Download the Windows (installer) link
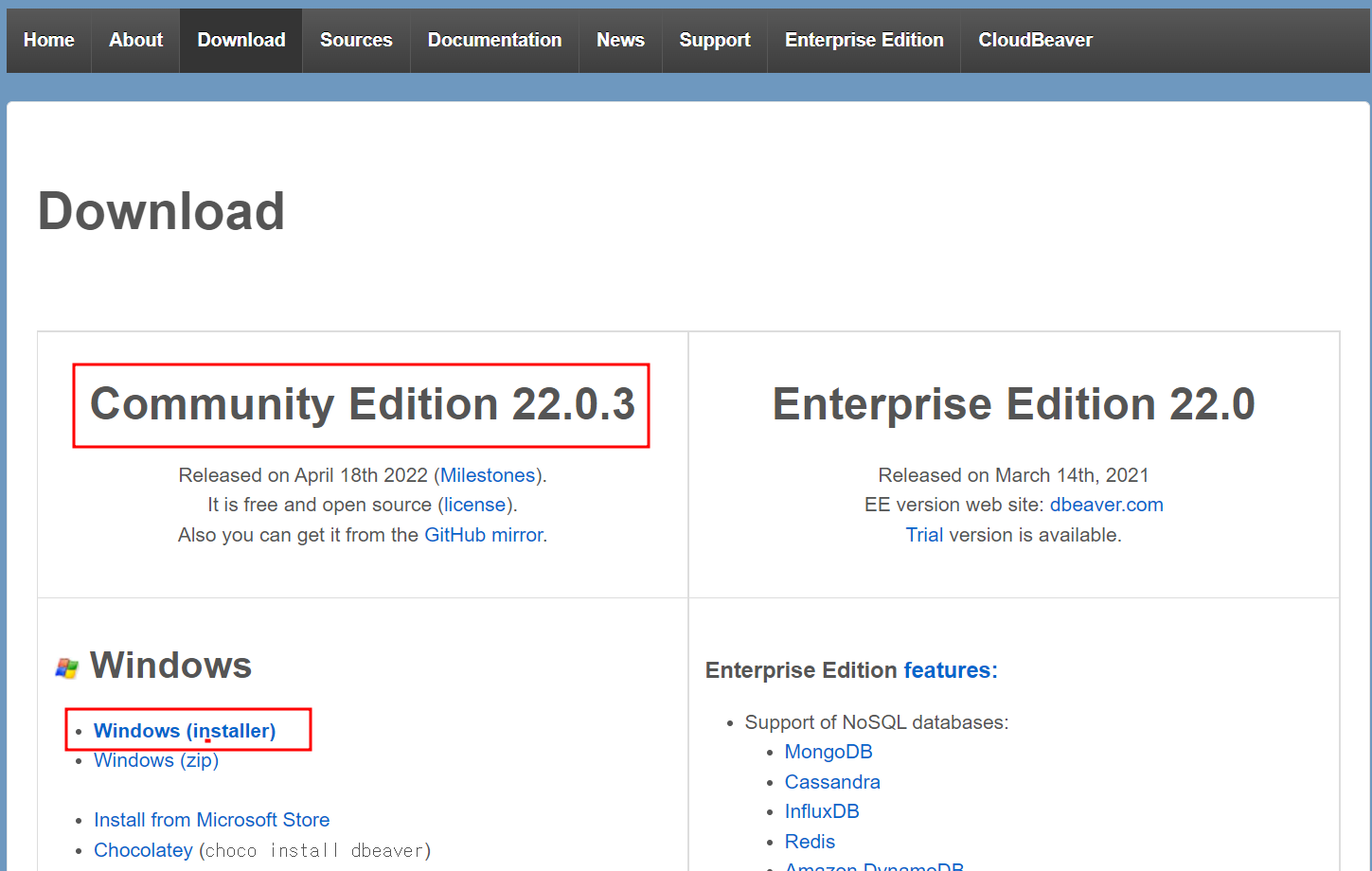This screenshot has width=1372, height=871. (185, 731)
